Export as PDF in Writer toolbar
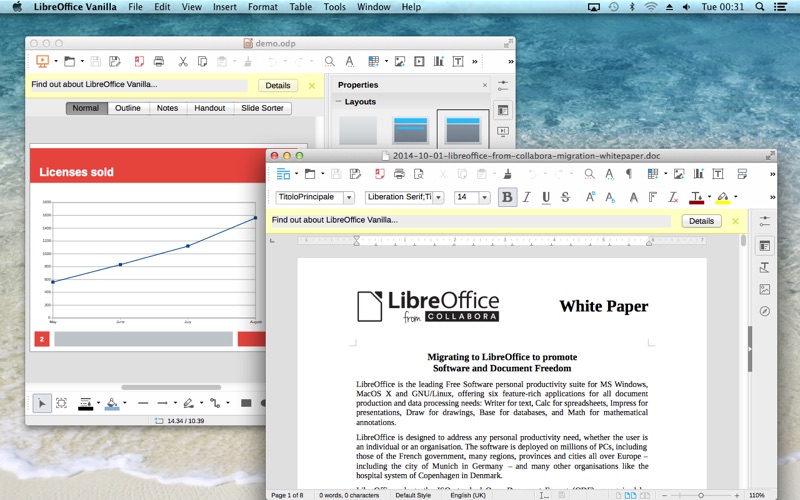This screenshot has height=500, width=800. [x=380, y=174]
